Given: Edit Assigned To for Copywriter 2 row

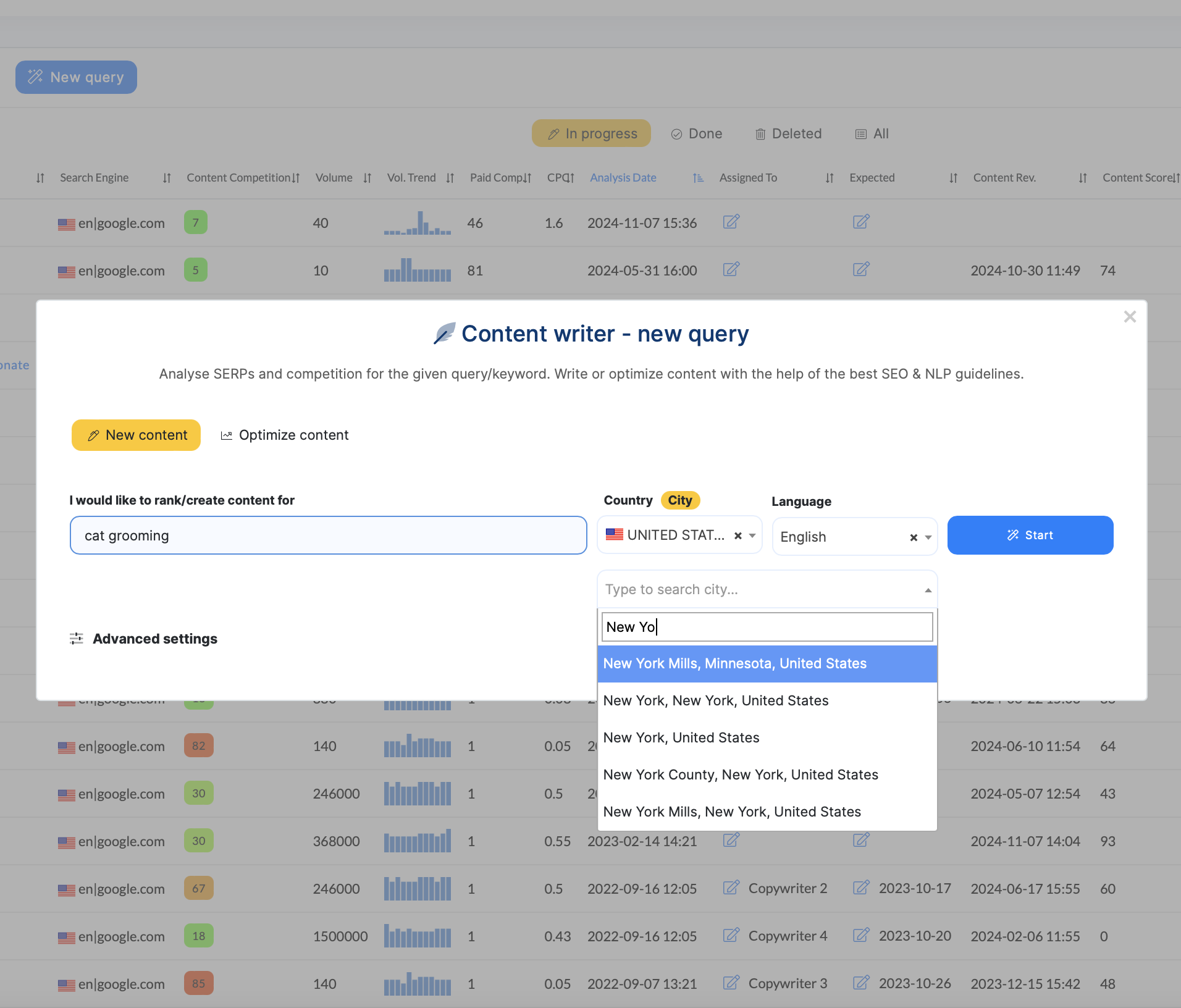Looking at the screenshot, I should click(731, 888).
